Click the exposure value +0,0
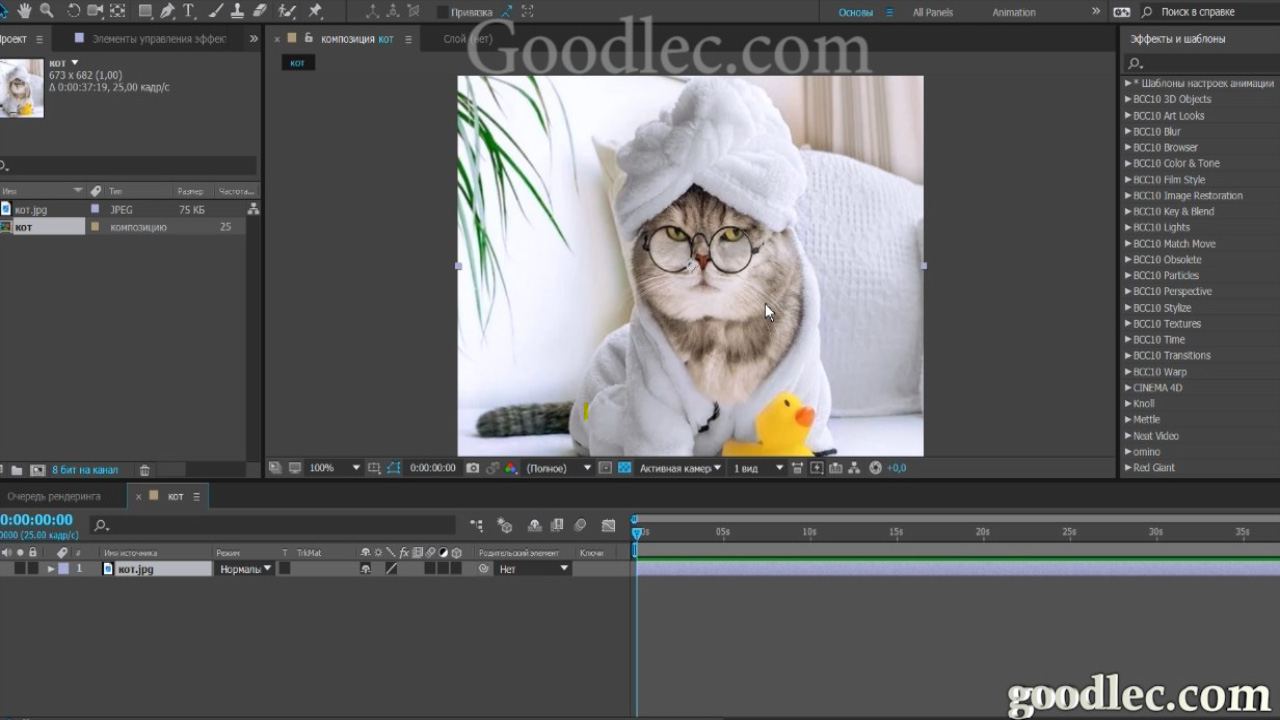This screenshot has width=1280, height=720. (x=897, y=468)
